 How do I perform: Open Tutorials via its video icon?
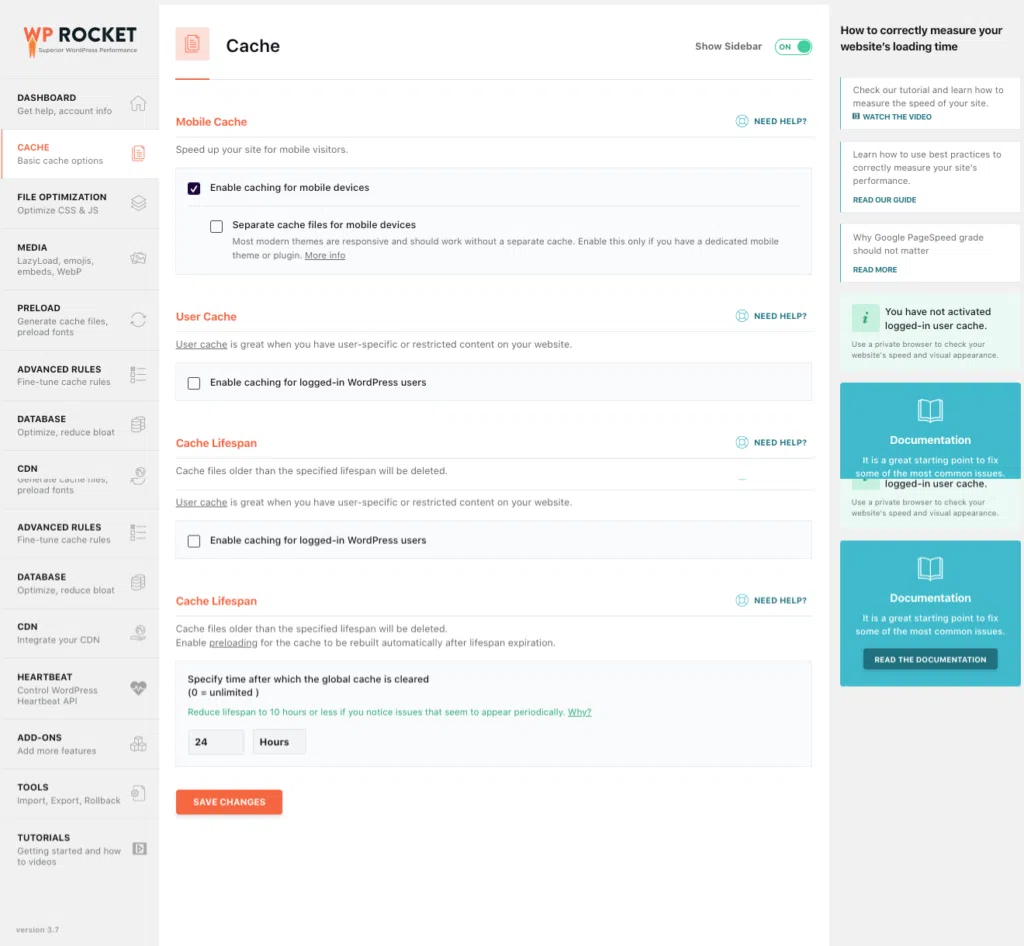(138, 846)
